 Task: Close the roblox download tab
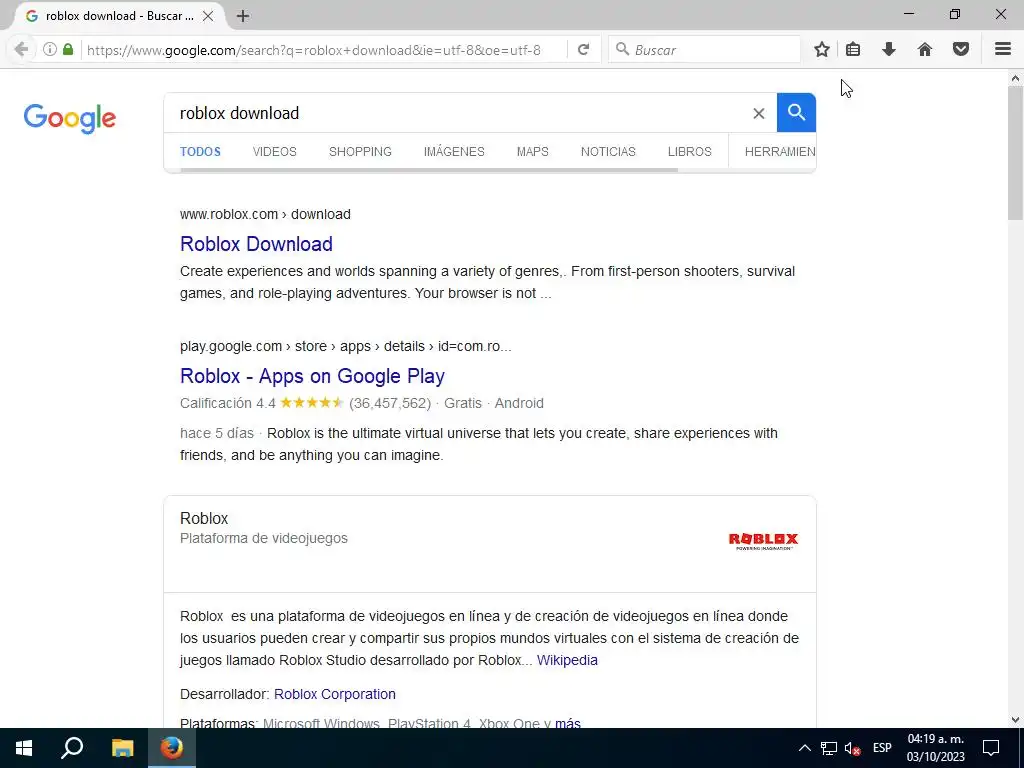click(208, 16)
